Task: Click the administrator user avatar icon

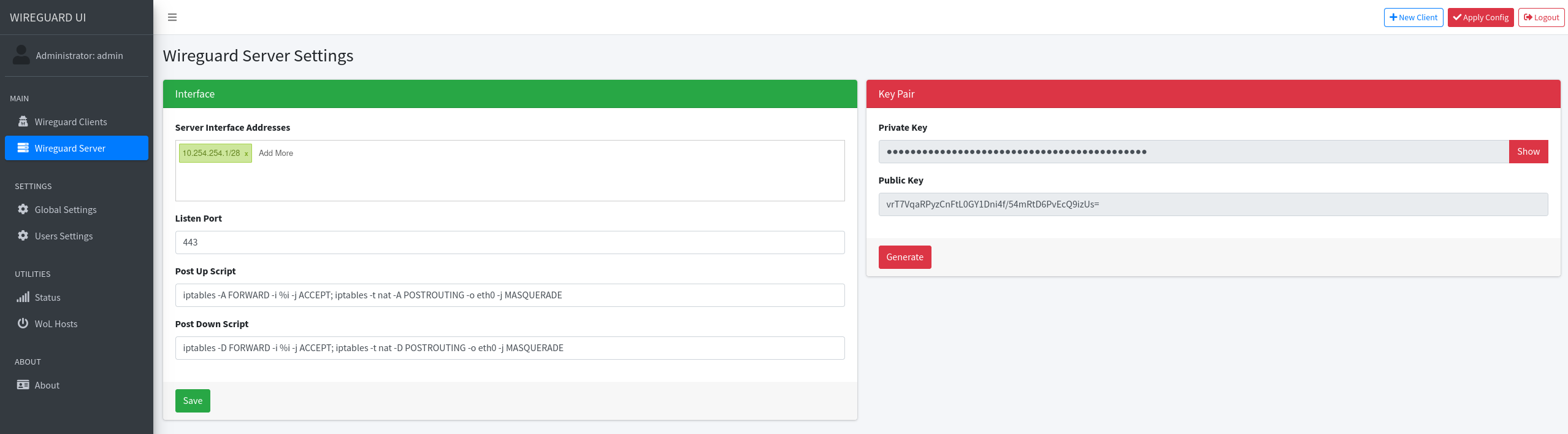Action: (21, 55)
